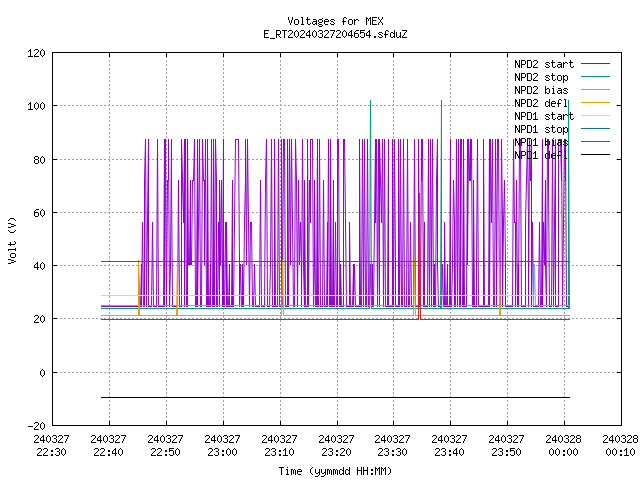Click the x-axis tick label 240327 23:00
The width and height of the screenshot is (640, 480).
point(222,446)
